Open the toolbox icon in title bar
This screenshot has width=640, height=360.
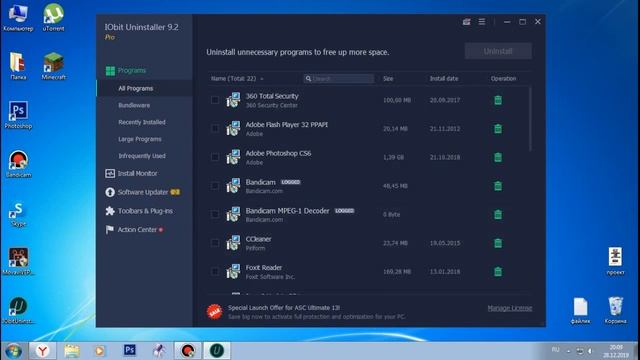(x=467, y=22)
